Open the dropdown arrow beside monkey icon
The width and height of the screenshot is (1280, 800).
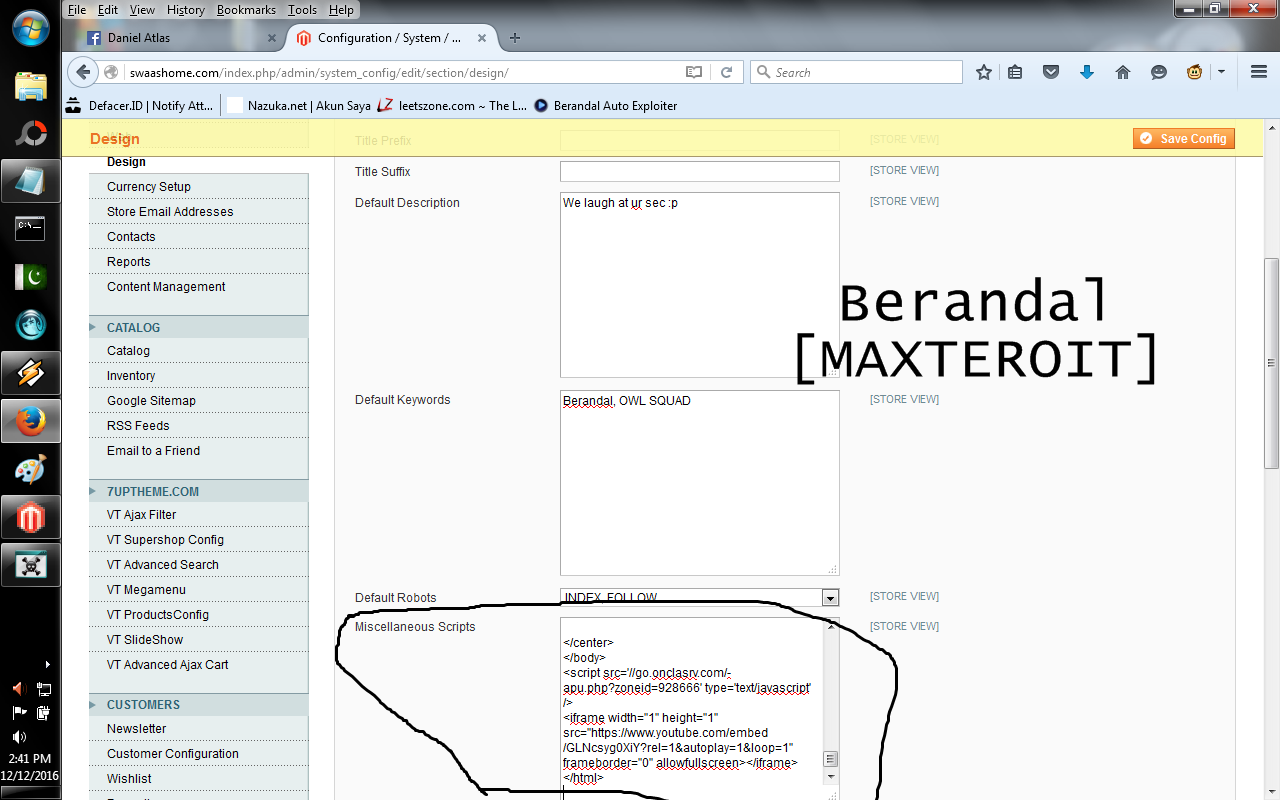[1221, 72]
